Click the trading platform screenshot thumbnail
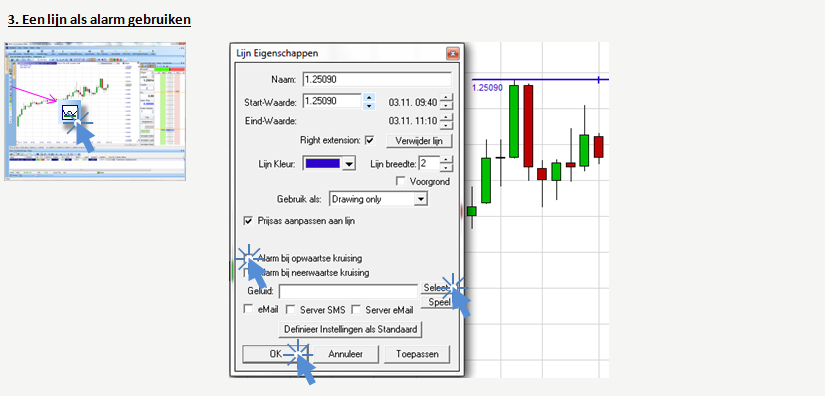 95,111
